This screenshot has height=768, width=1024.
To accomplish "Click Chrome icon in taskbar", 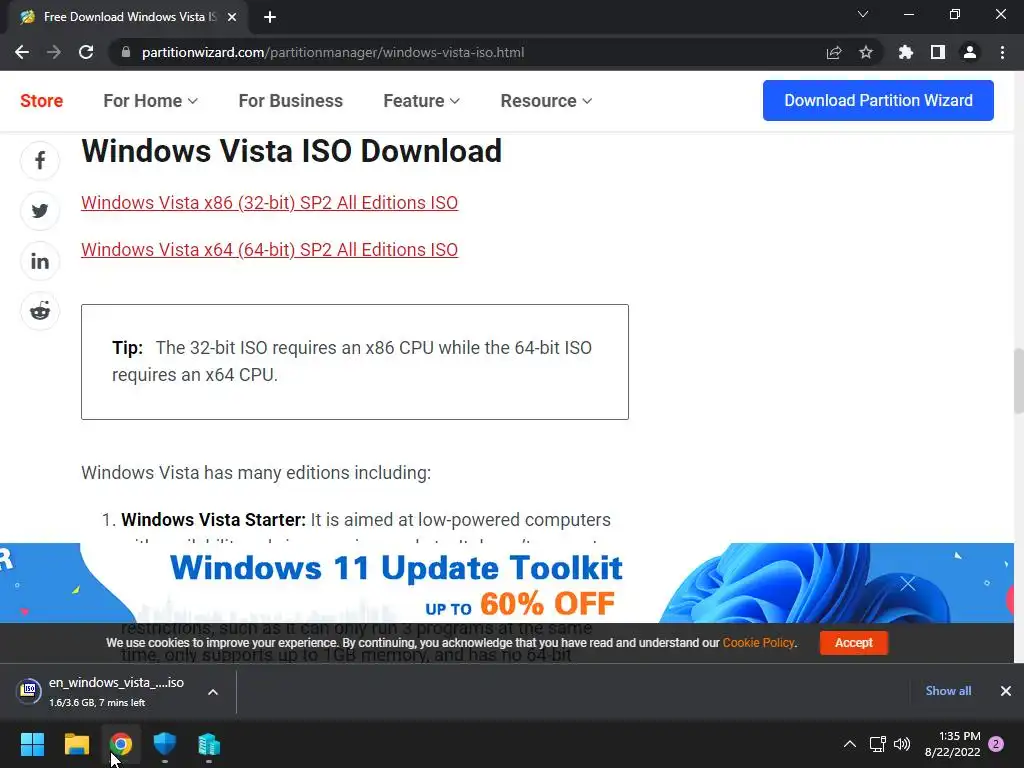I will (x=121, y=744).
